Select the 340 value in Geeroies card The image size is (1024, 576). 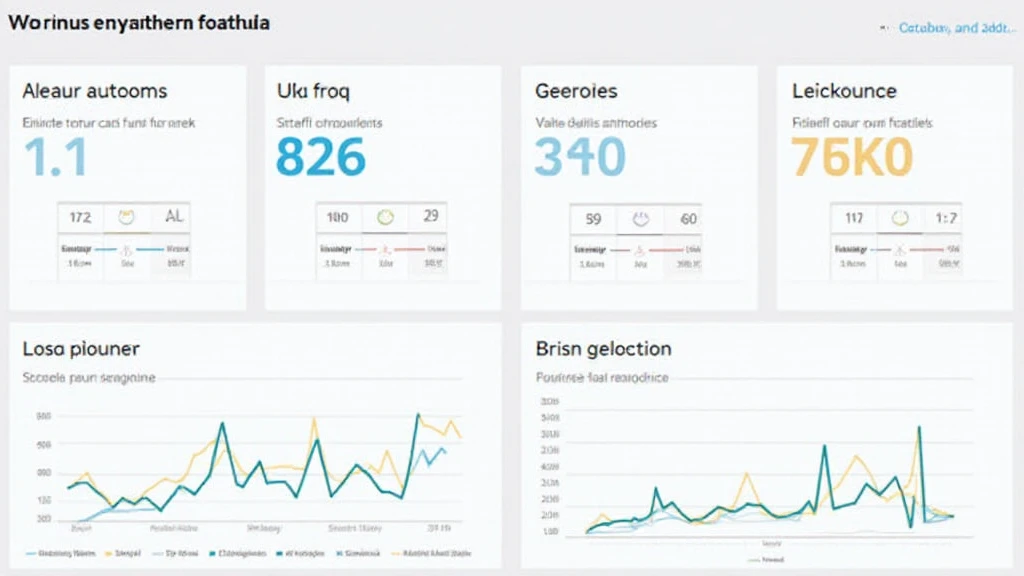pos(580,156)
